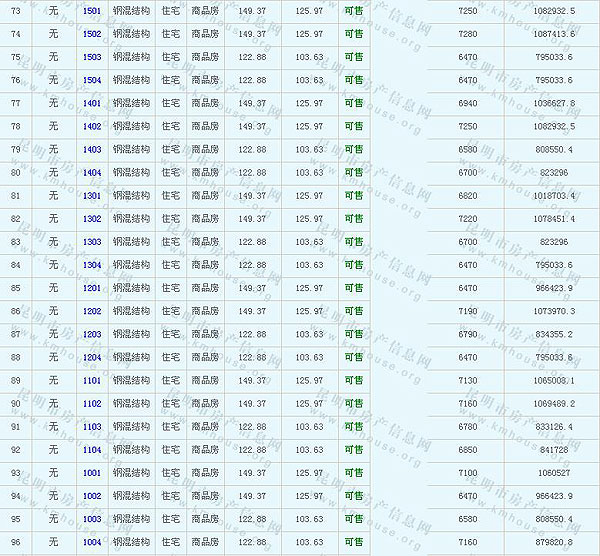This screenshot has height=556, width=600.
Task: Open room 1101 details
Action: (92, 381)
